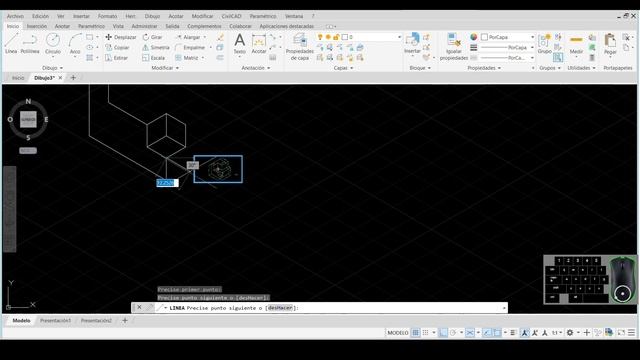Click the Estirar (stretch) tool

coord(117,58)
